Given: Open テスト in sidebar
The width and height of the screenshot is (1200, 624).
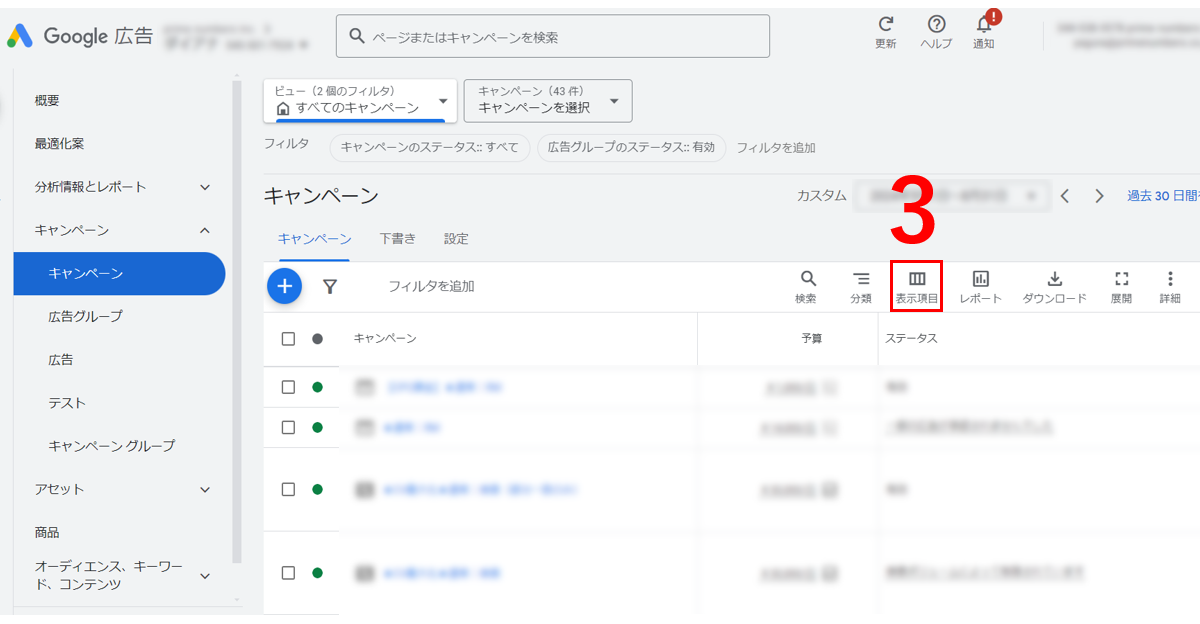Looking at the screenshot, I should (67, 403).
